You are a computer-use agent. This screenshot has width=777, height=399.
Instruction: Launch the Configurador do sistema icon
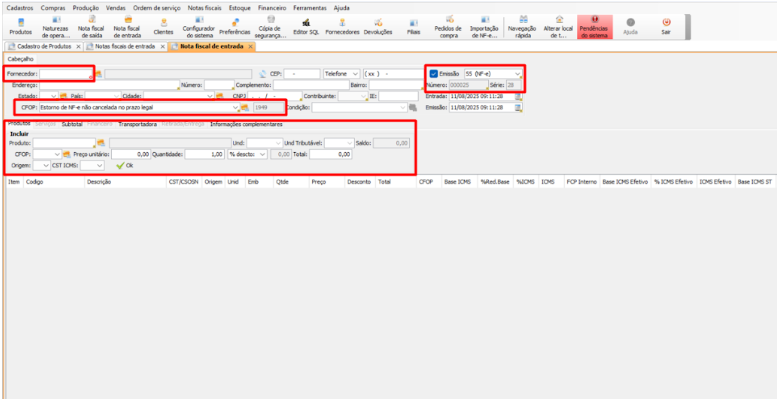coord(198,27)
